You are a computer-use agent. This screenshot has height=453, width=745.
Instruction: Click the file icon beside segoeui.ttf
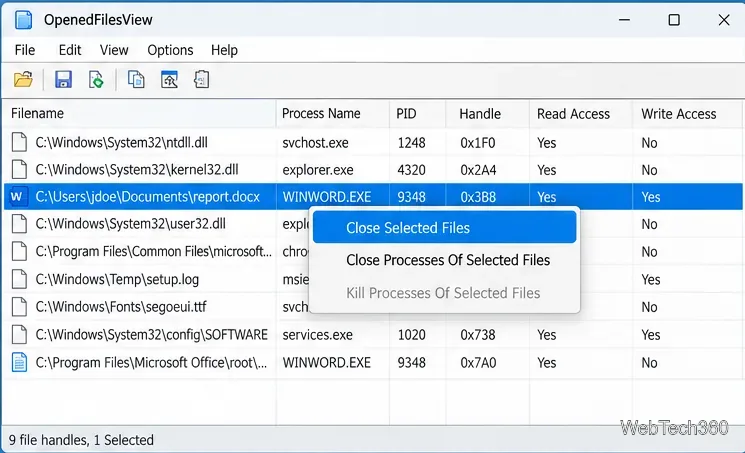[x=19, y=307]
